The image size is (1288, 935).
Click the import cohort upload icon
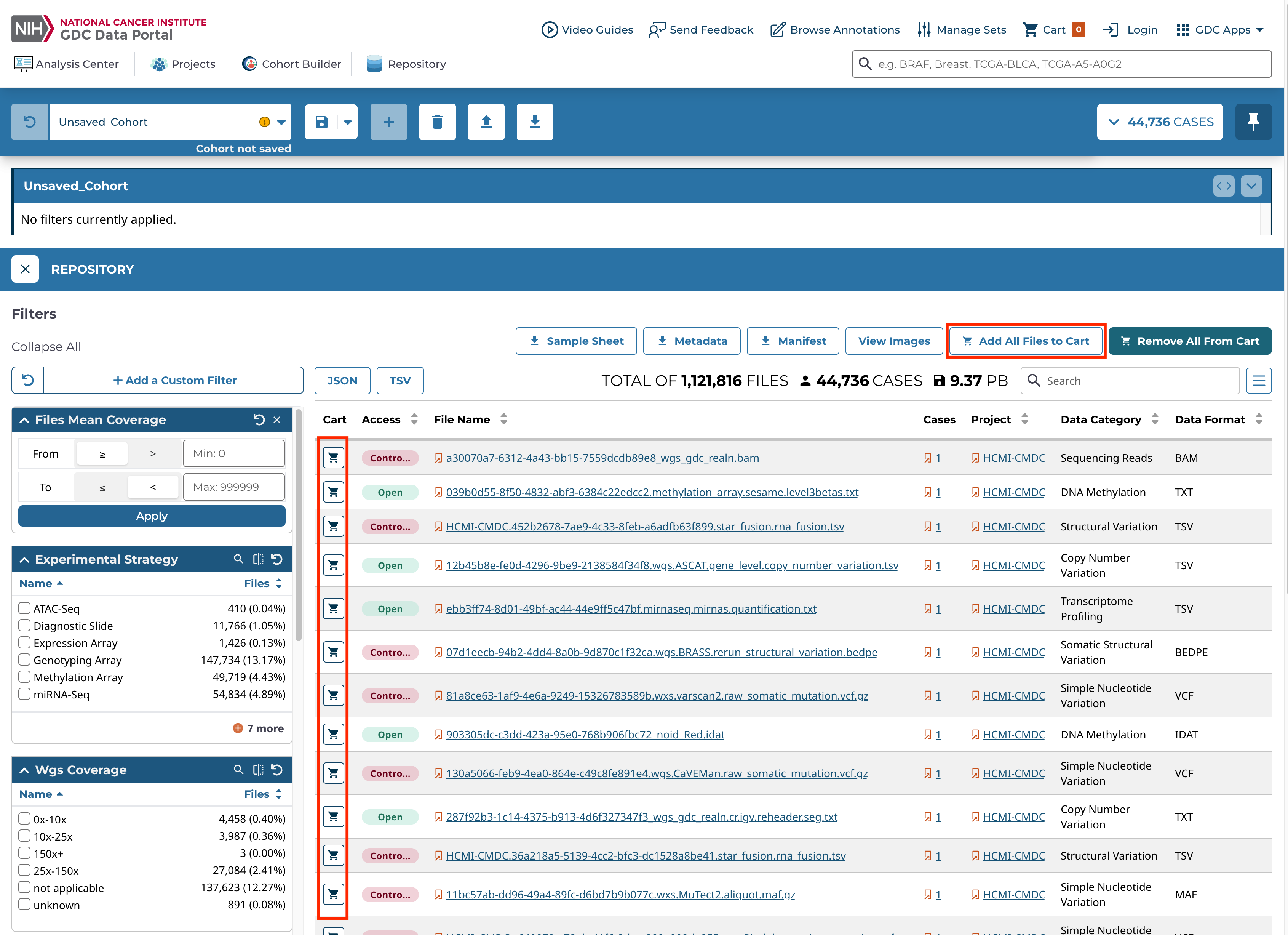pyautogui.click(x=486, y=122)
